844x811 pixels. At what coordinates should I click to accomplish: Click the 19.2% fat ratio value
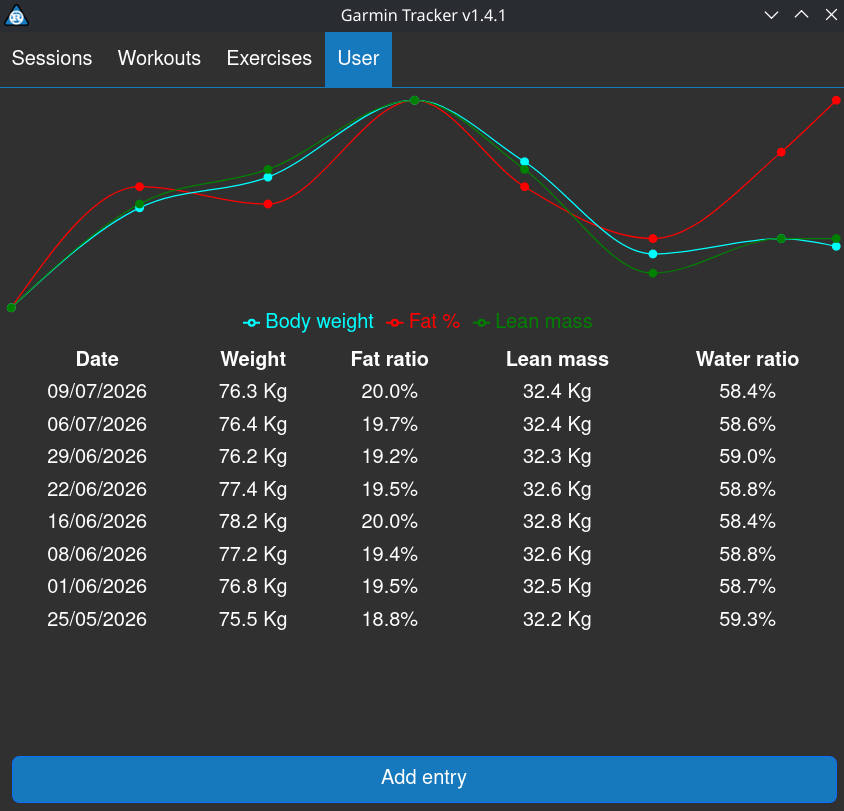coord(390,456)
